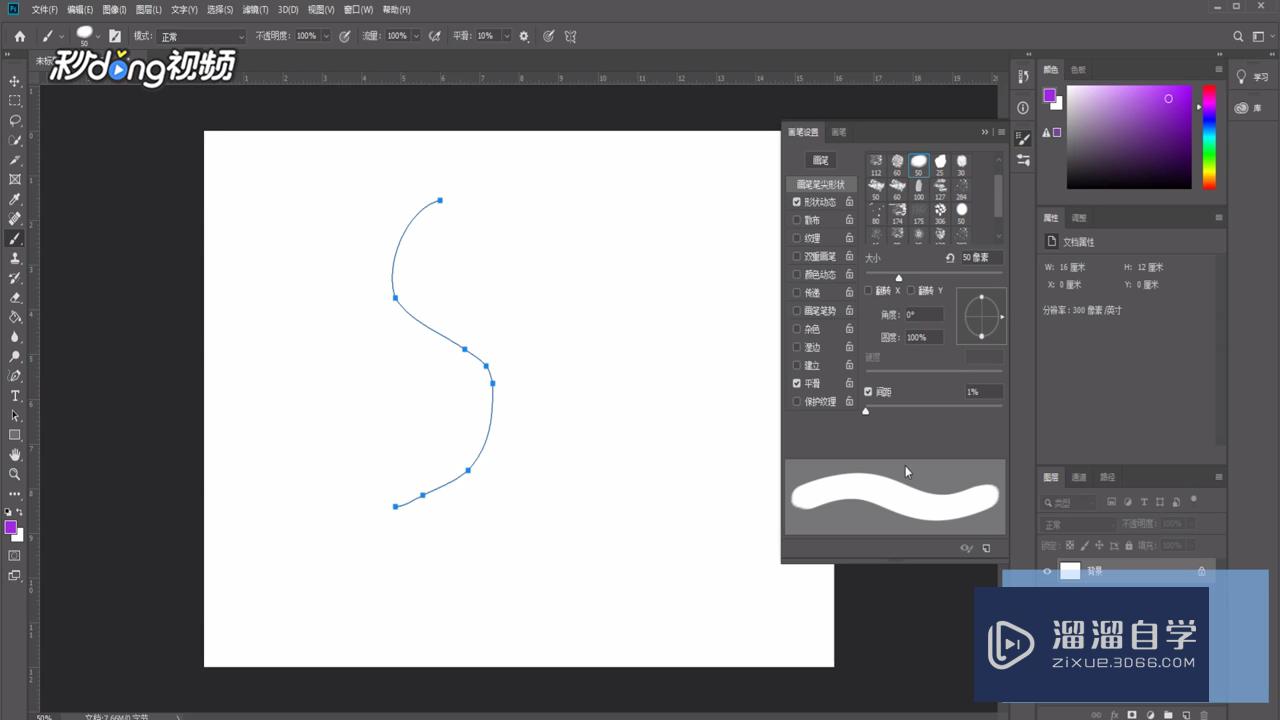Uncheck 形状动态 (Shape Dynamics) checkbox
This screenshot has height=720, width=1280.
(x=797, y=202)
